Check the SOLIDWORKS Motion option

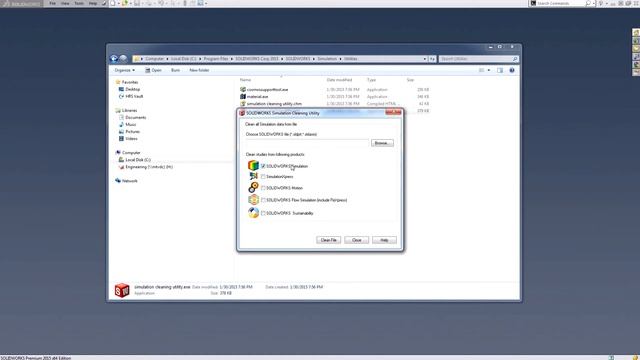point(263,188)
